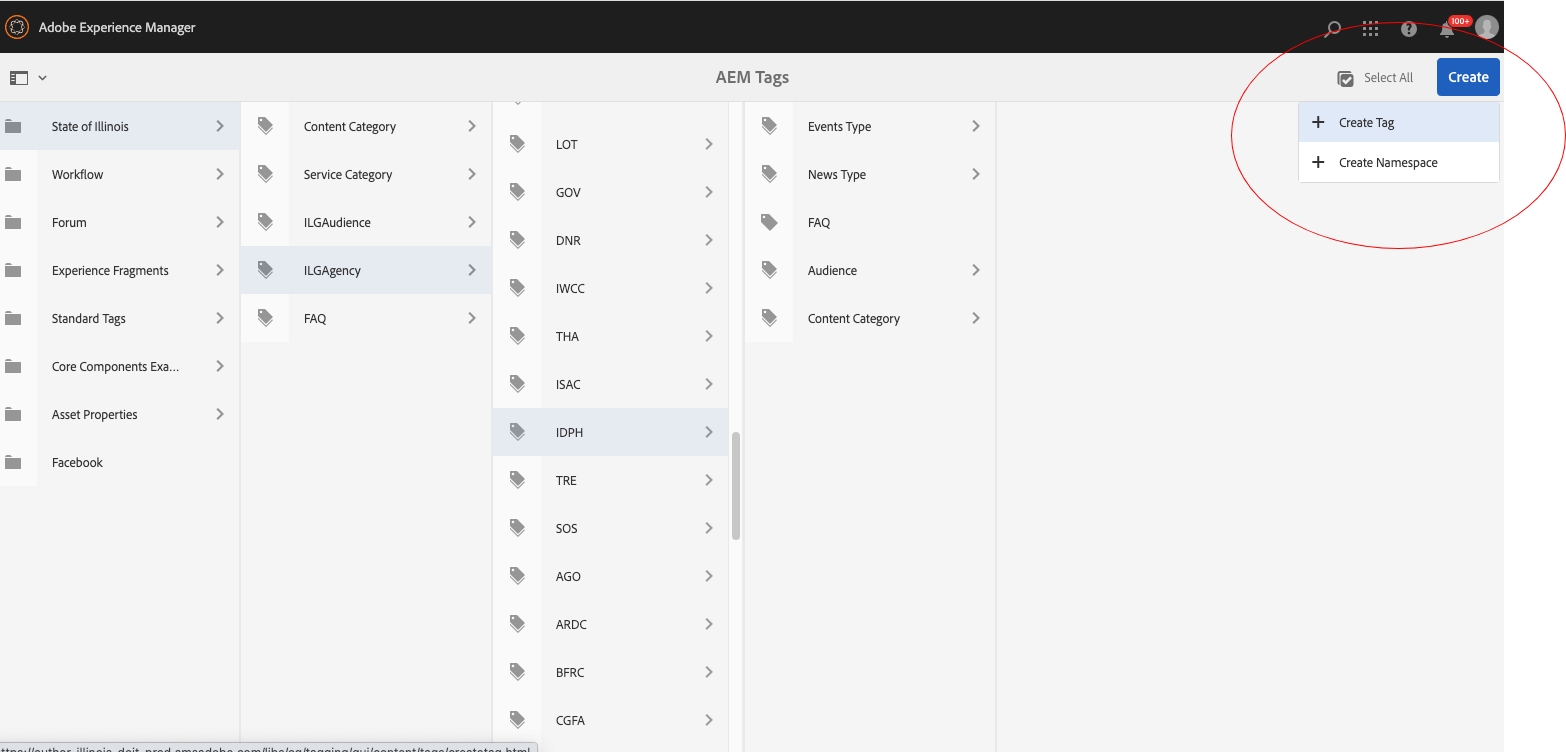Image resolution: width=1566 pixels, height=752 pixels.
Task: Select the Workflow folder in the left column
Action: (77, 174)
